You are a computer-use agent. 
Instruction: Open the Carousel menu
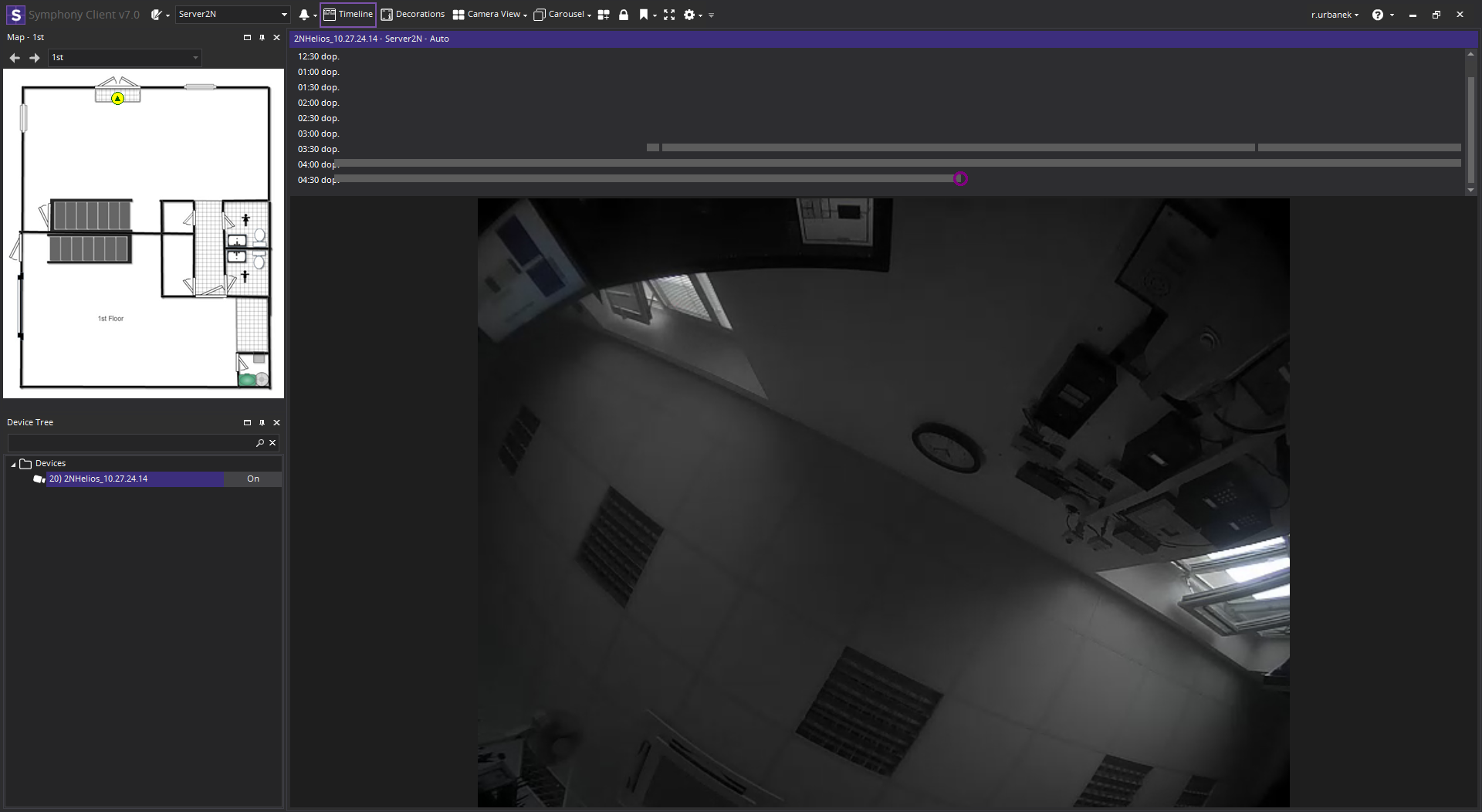click(562, 15)
